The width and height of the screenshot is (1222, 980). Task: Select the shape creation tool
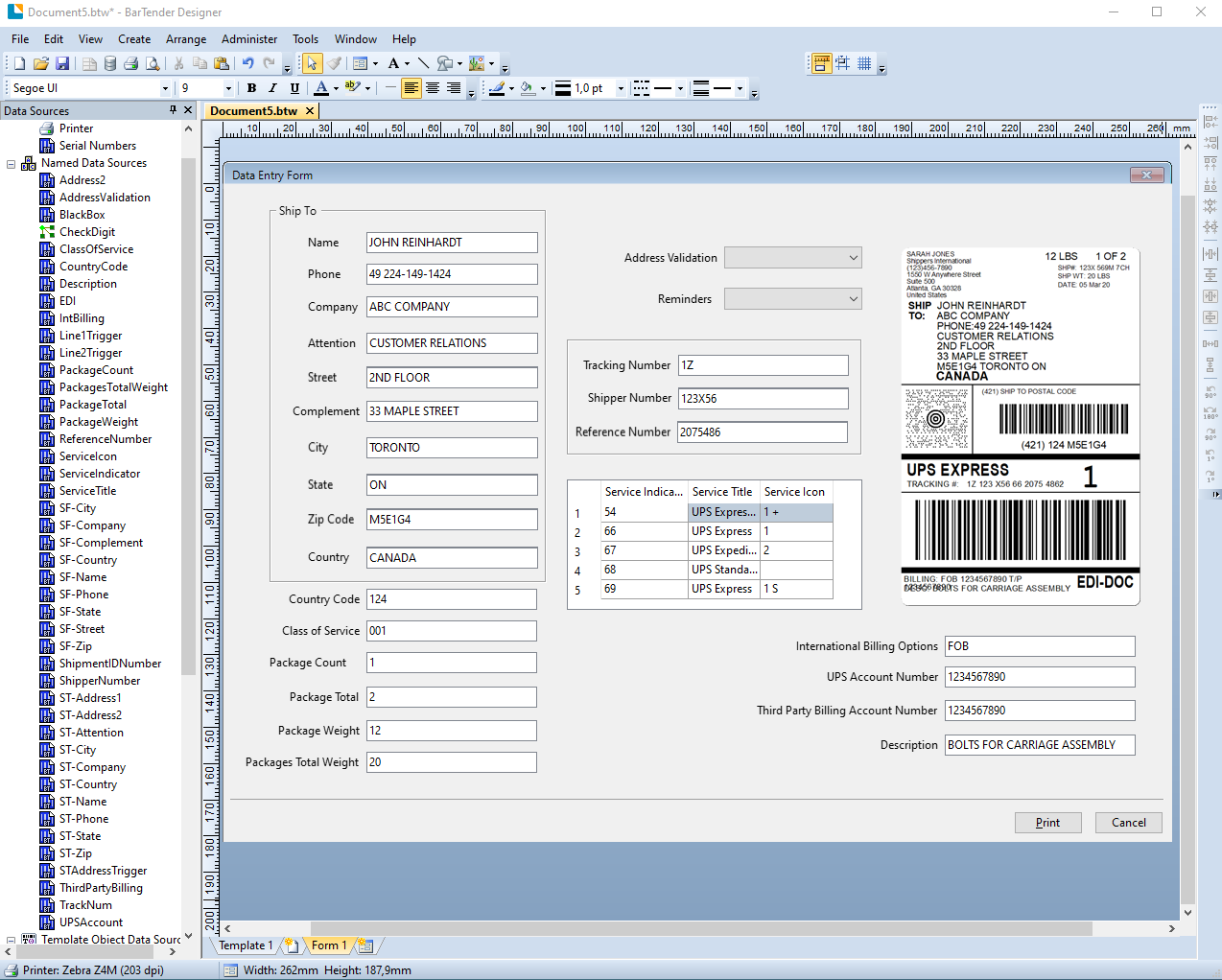tap(444, 63)
